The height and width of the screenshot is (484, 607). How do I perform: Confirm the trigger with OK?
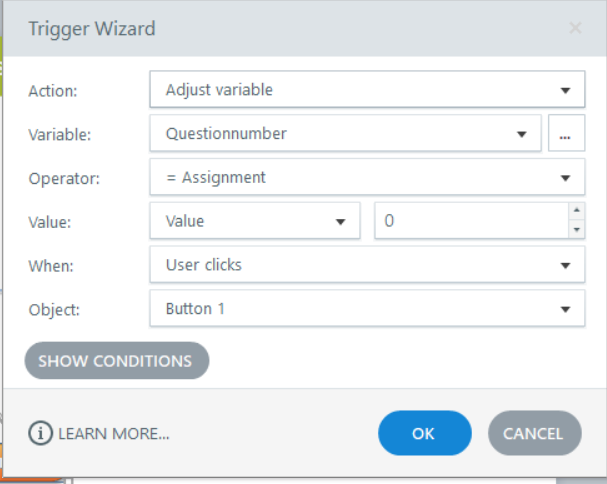pyautogui.click(x=424, y=433)
